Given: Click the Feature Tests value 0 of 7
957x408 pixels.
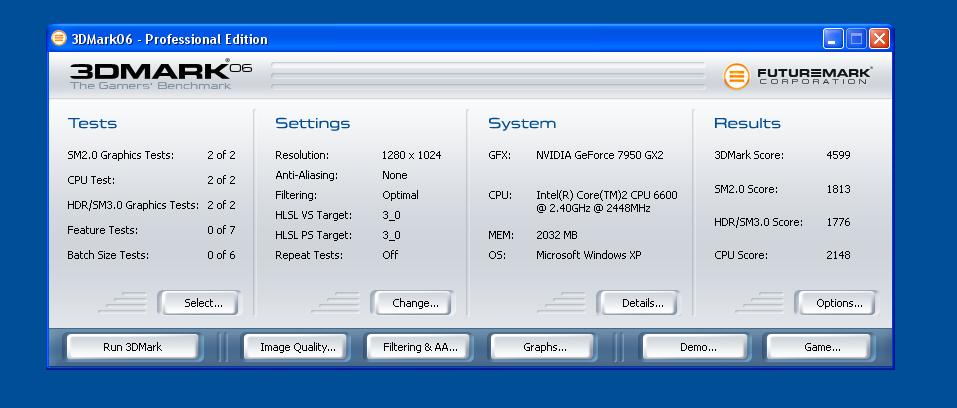Looking at the screenshot, I should tap(221, 230).
